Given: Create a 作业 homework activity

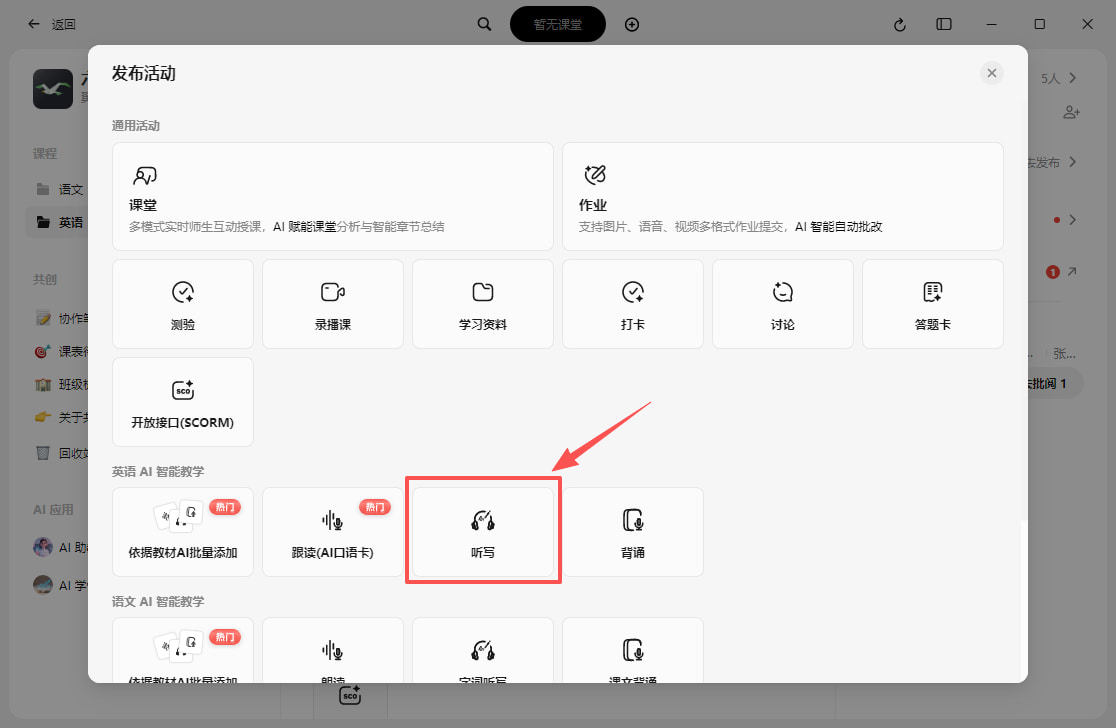Looking at the screenshot, I should pyautogui.click(x=783, y=196).
